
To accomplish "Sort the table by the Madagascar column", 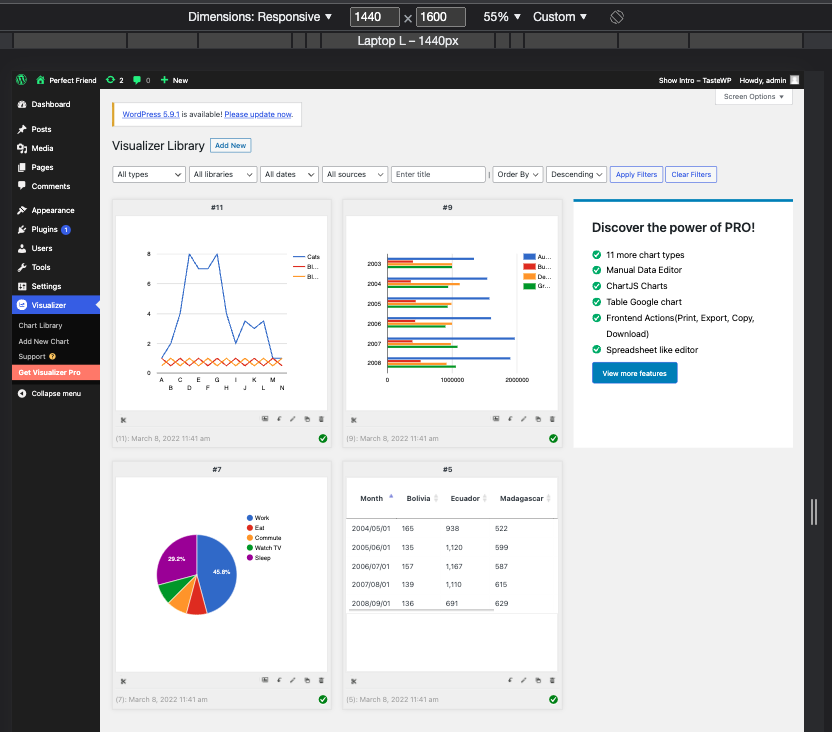I will click(522, 499).
